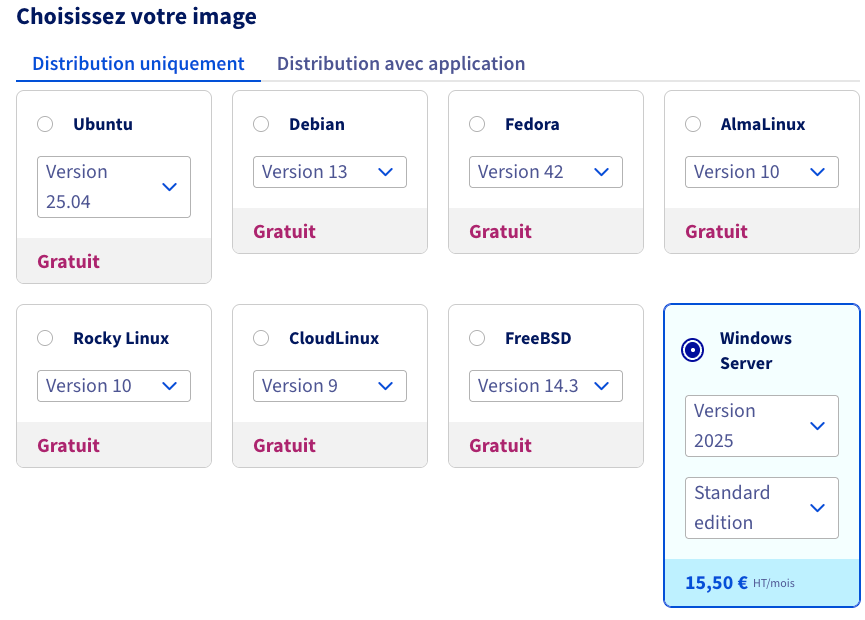Switch to the Distribution avec application tab

click(400, 63)
